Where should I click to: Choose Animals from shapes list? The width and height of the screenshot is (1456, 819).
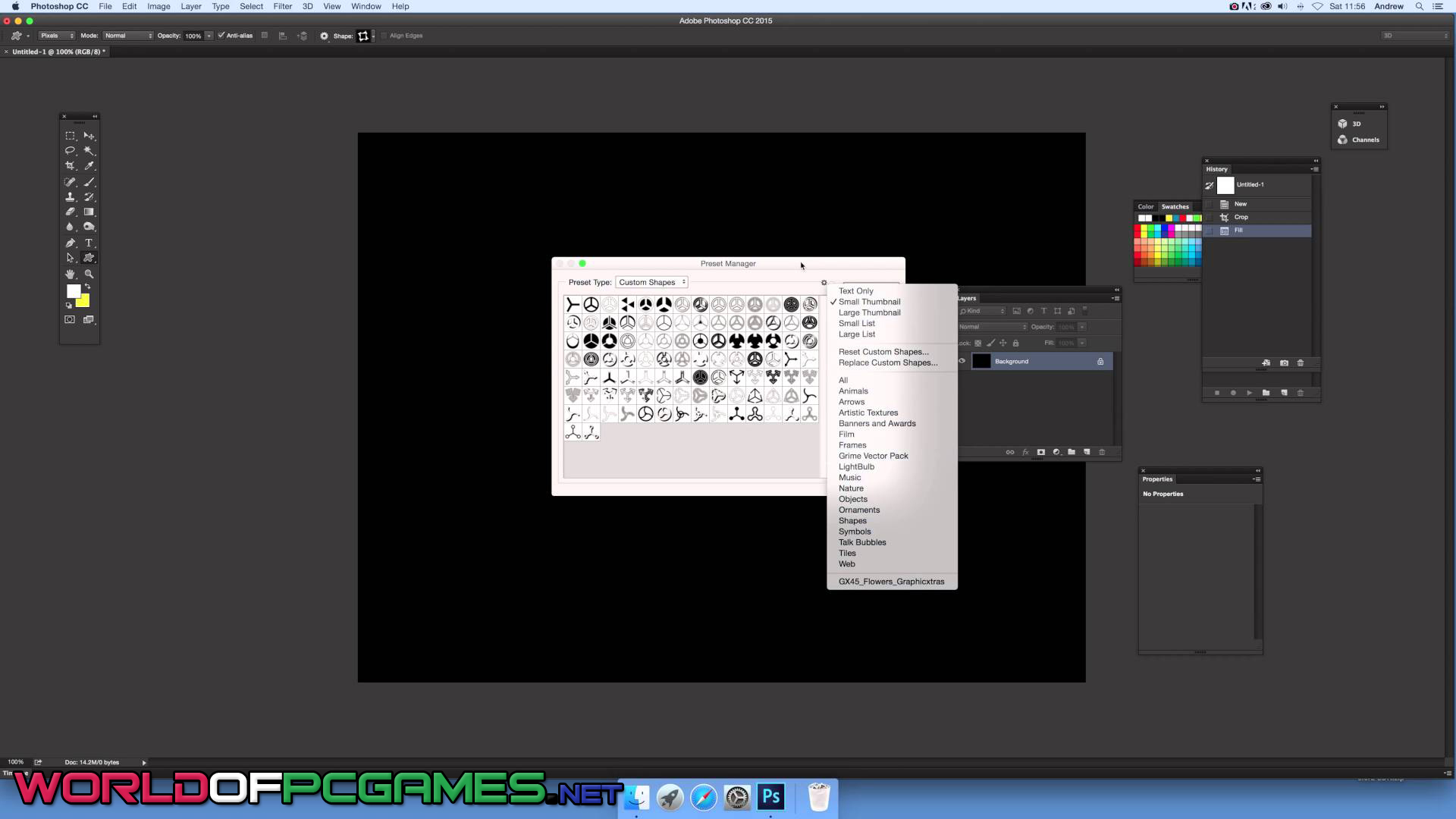click(853, 391)
